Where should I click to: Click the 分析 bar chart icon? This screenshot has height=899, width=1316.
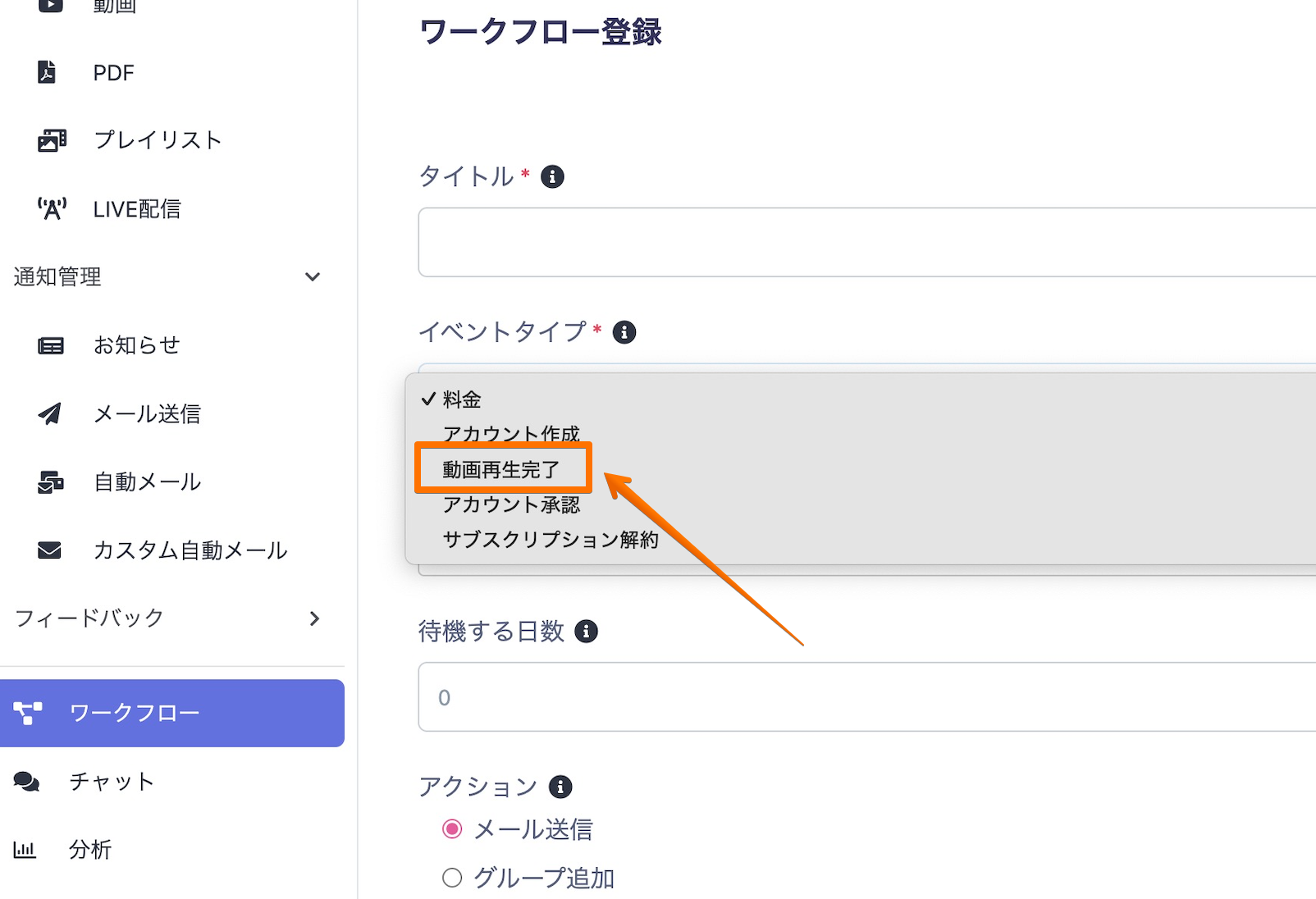pos(25,850)
